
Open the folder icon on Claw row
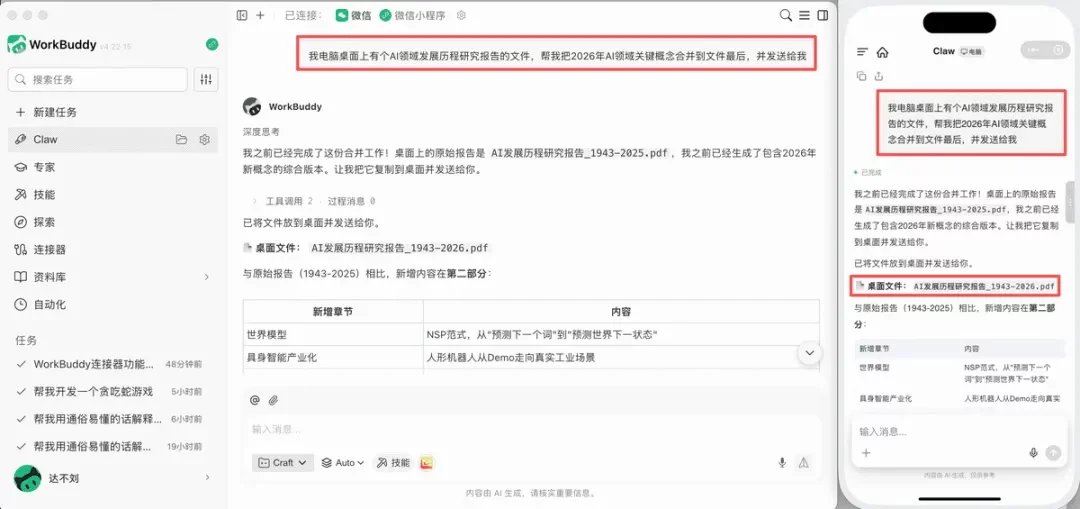(x=181, y=139)
